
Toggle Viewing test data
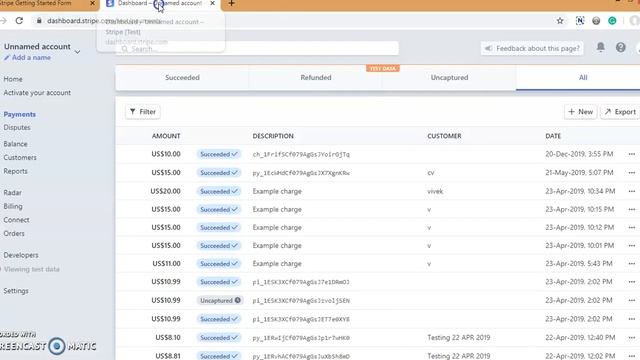[31, 269]
